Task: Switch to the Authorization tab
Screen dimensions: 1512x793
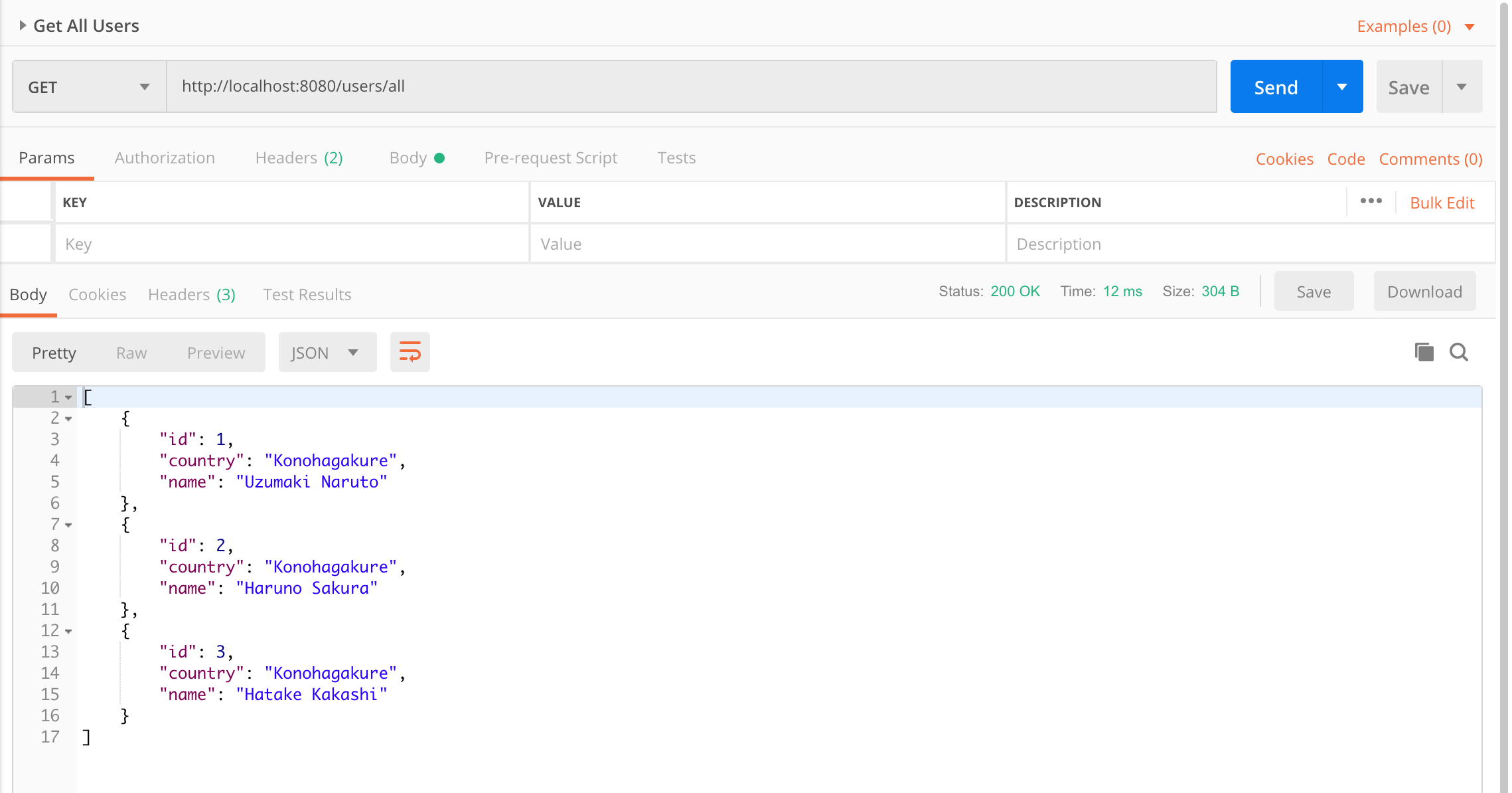Action: [x=165, y=158]
